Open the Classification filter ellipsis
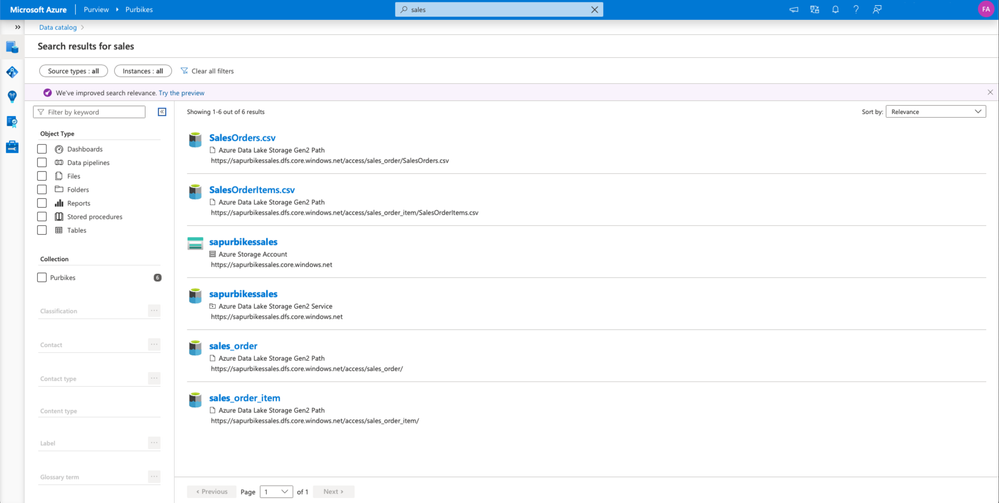 [x=154, y=310]
